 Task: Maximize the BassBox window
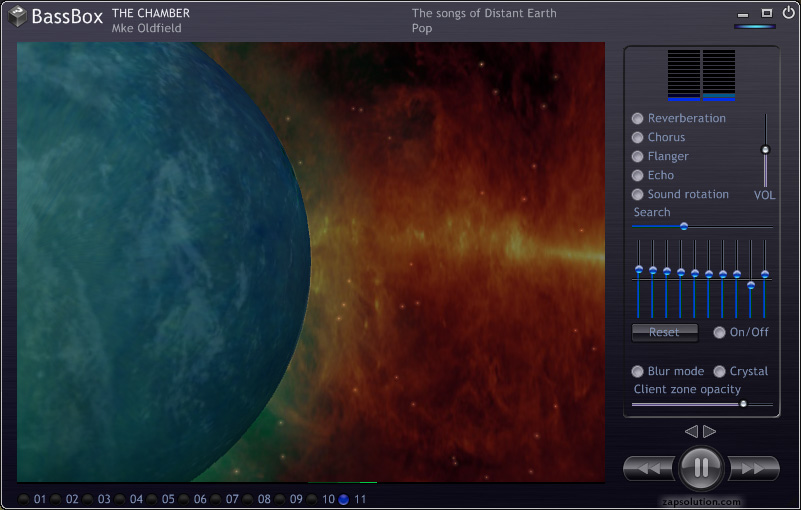coord(767,13)
